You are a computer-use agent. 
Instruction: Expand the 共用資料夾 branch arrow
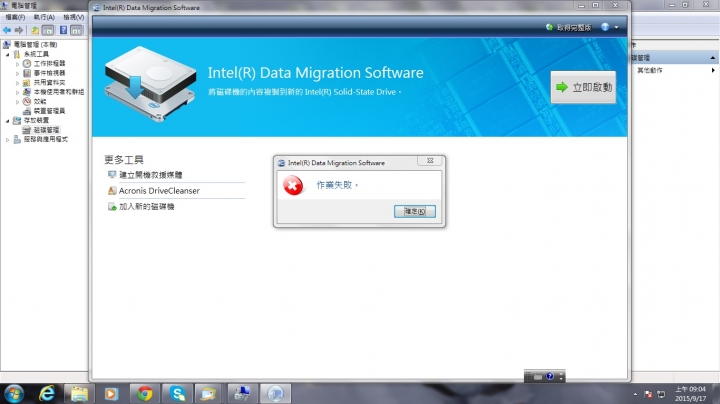point(17,83)
